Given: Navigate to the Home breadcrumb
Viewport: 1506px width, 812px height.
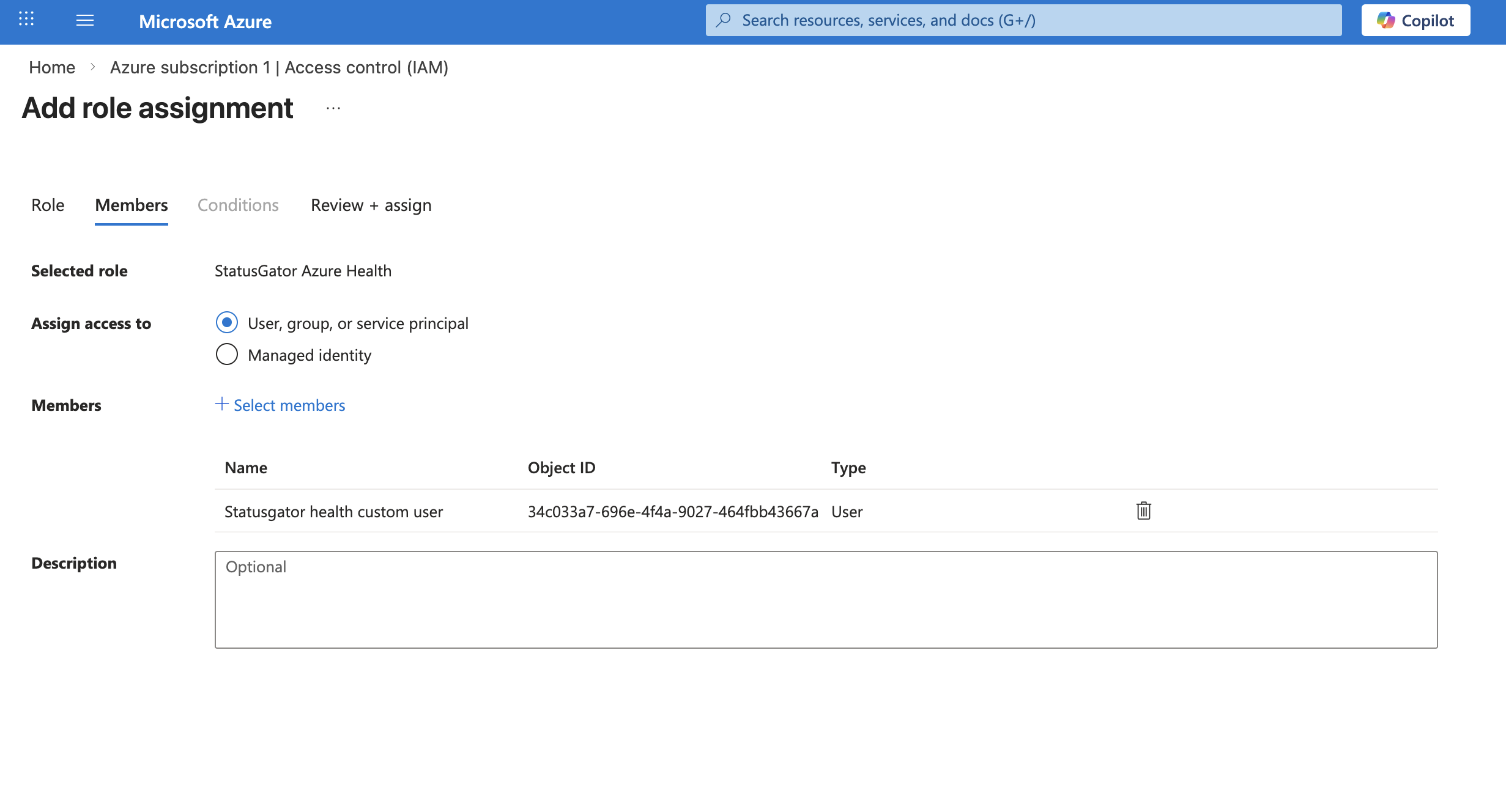Looking at the screenshot, I should coord(52,67).
